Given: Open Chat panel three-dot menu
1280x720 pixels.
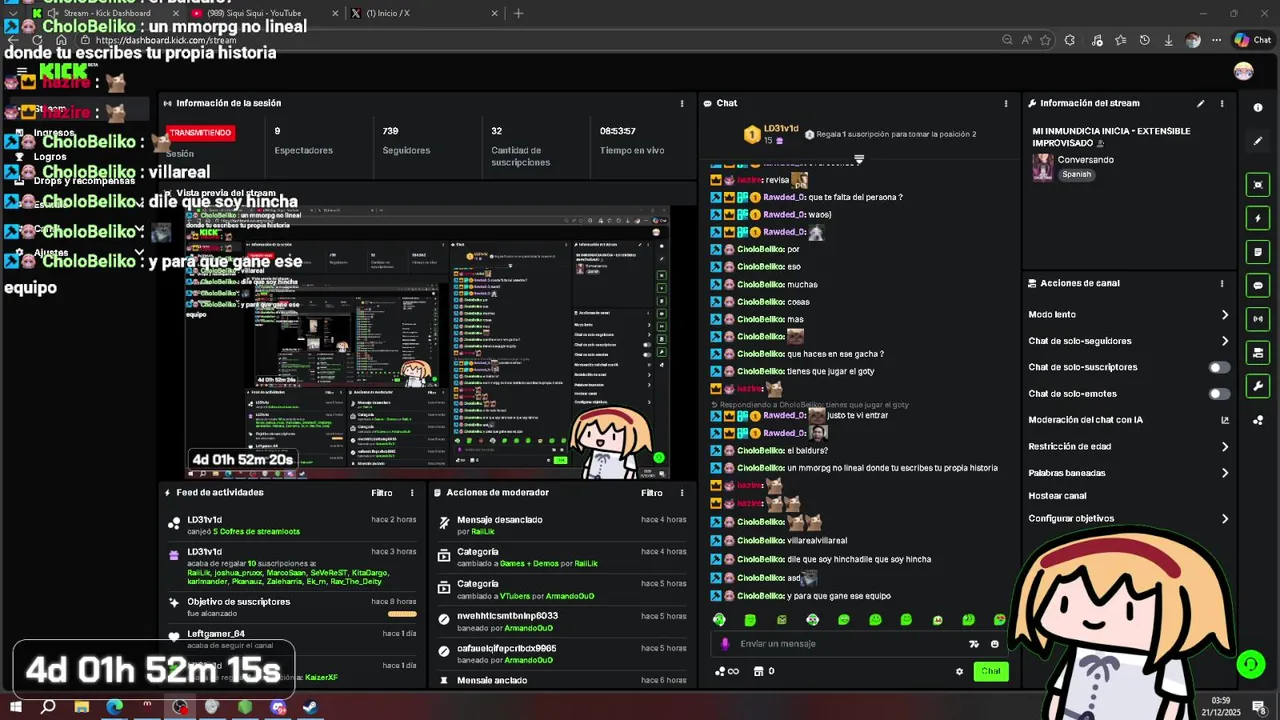Looking at the screenshot, I should [1005, 103].
